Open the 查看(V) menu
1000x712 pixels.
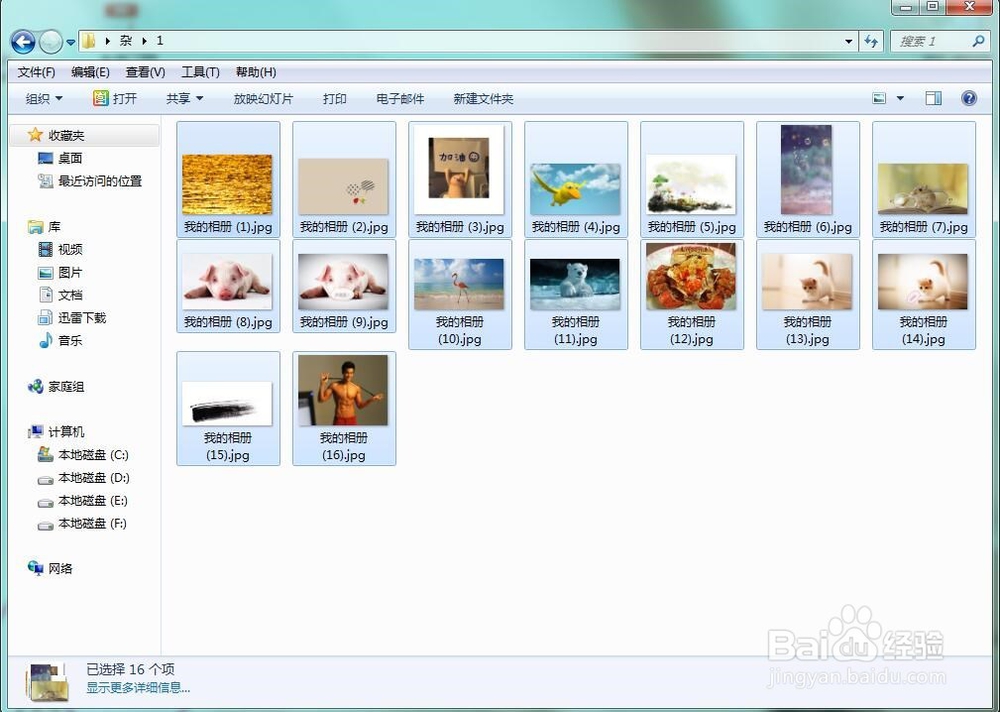144,71
